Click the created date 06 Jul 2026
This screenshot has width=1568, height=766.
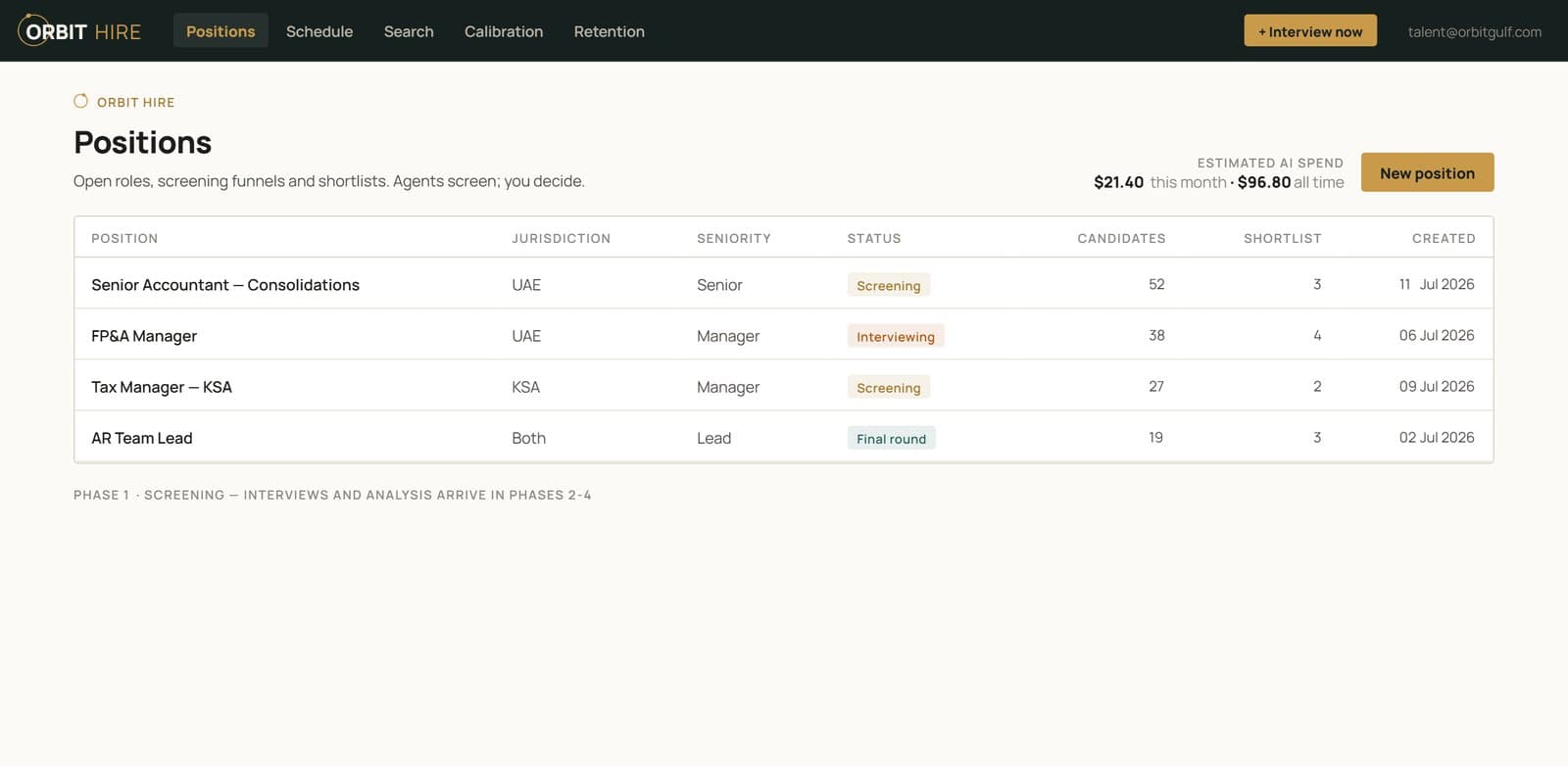point(1437,335)
